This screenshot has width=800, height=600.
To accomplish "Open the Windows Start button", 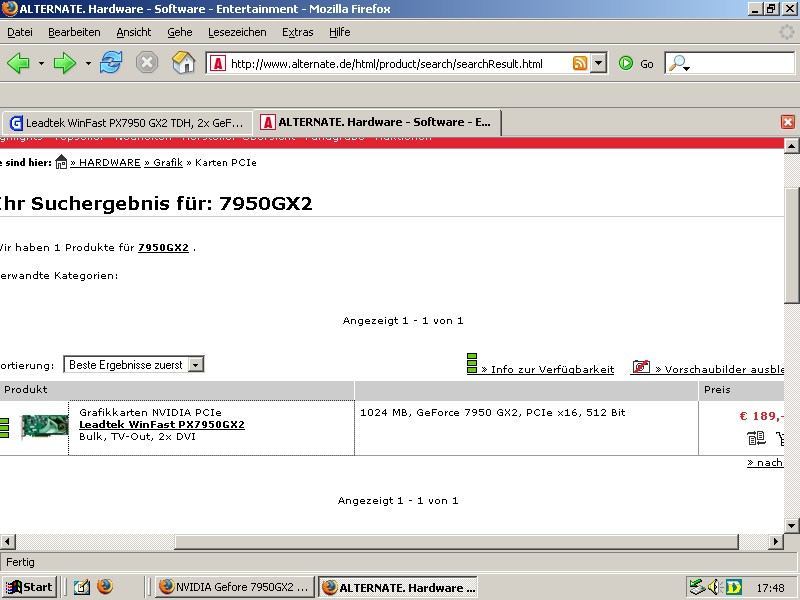I will click(29, 587).
